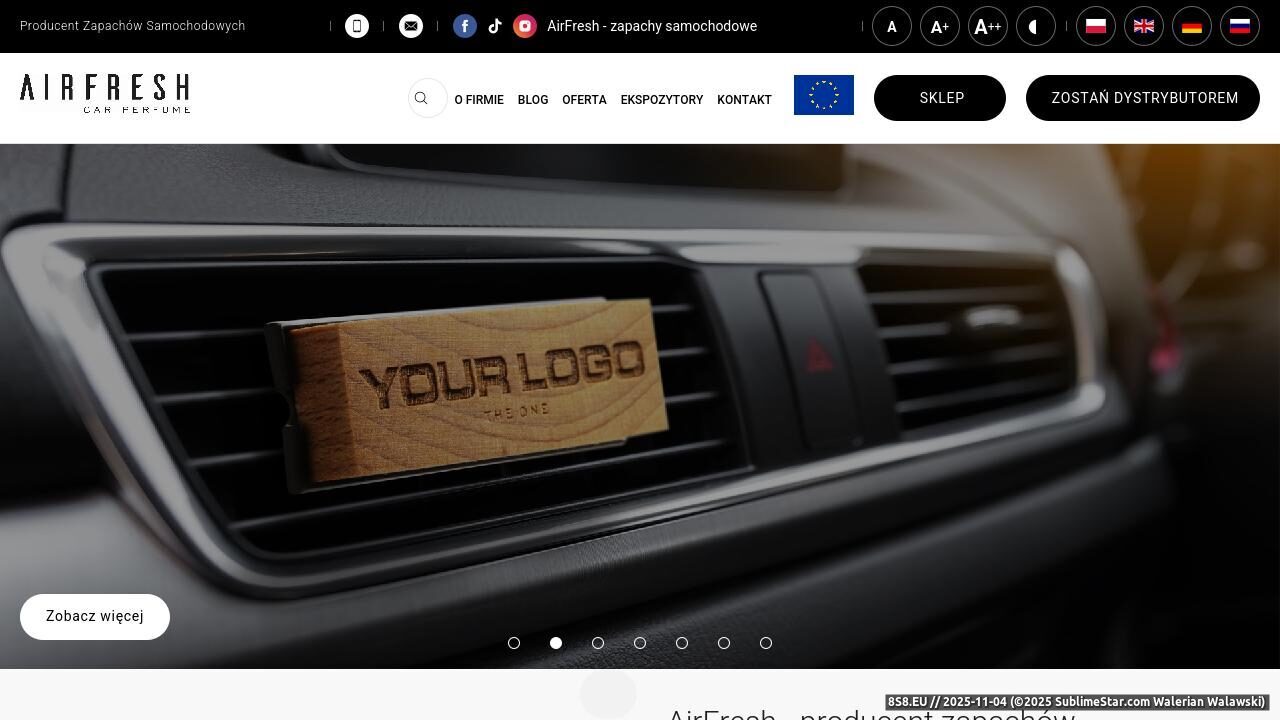
Task: Select the German flag language
Action: [x=1192, y=26]
